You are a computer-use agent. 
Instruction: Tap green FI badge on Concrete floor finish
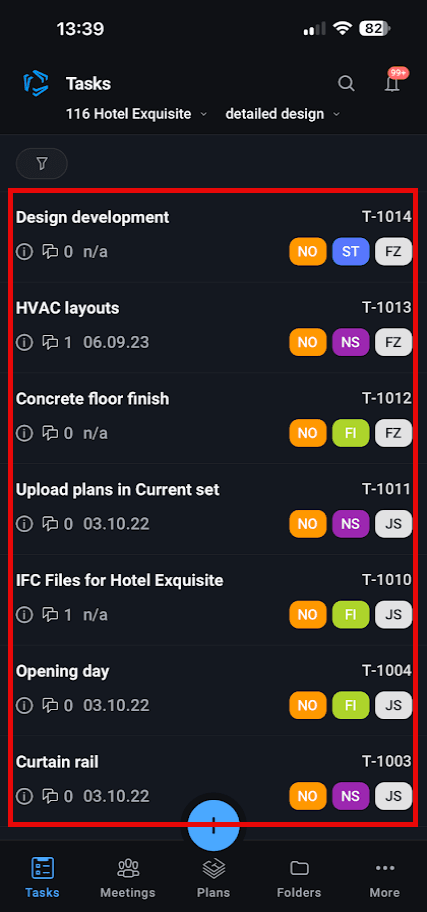351,433
